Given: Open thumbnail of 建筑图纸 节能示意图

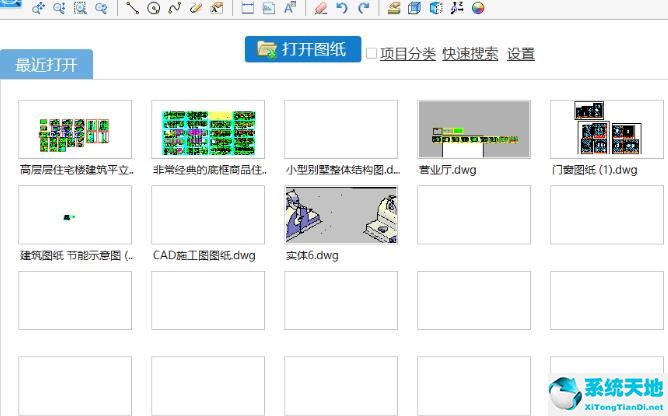Looking at the screenshot, I should click(x=75, y=214).
